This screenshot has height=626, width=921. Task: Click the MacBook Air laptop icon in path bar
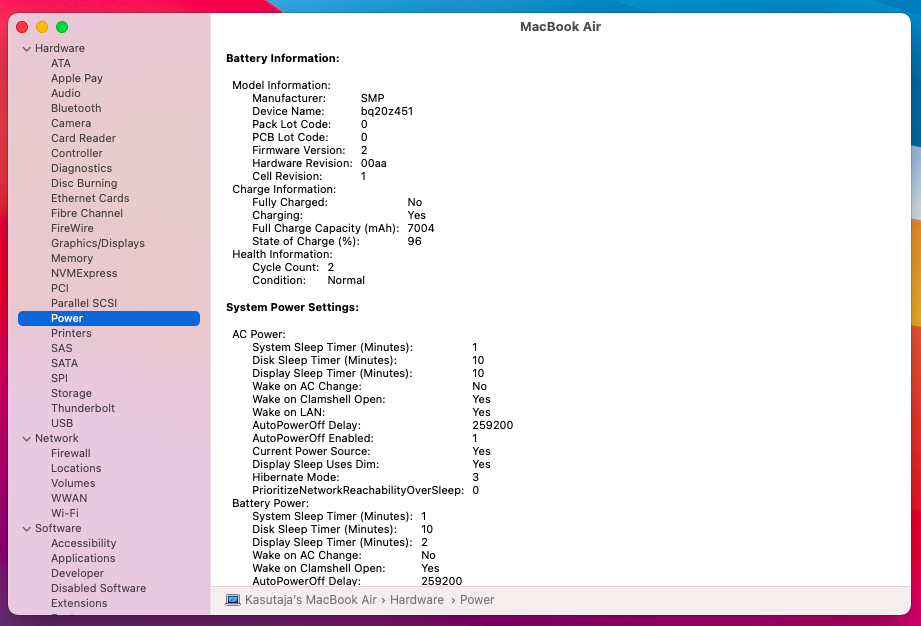pyautogui.click(x=233, y=600)
